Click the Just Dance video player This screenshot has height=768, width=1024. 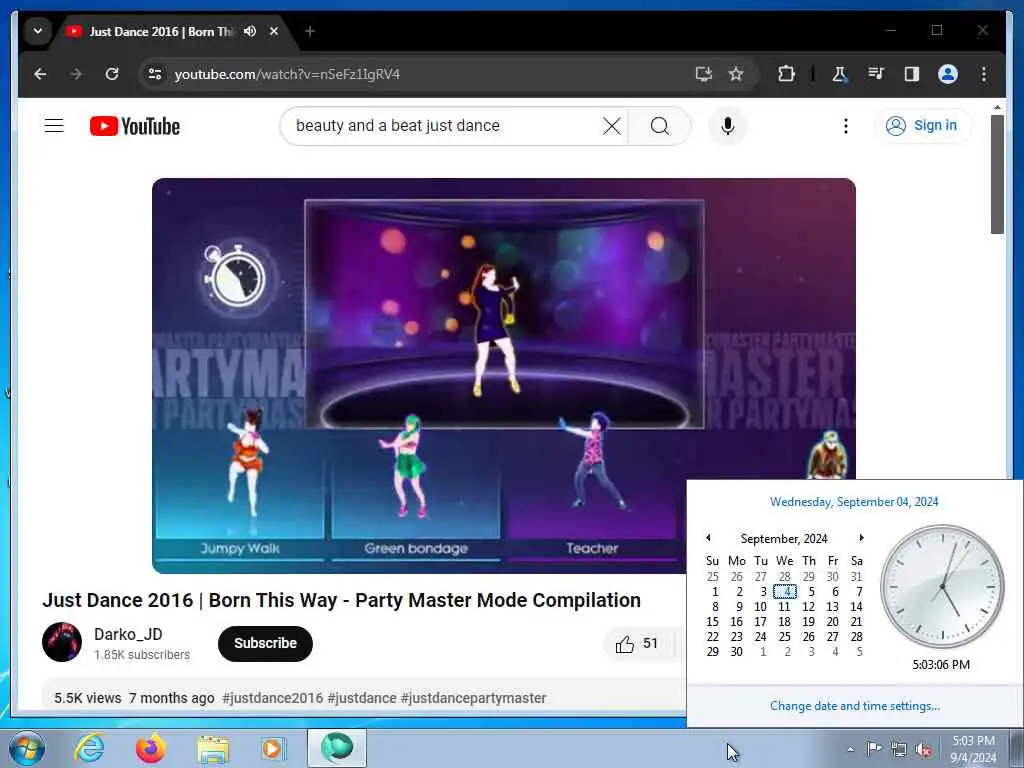504,376
